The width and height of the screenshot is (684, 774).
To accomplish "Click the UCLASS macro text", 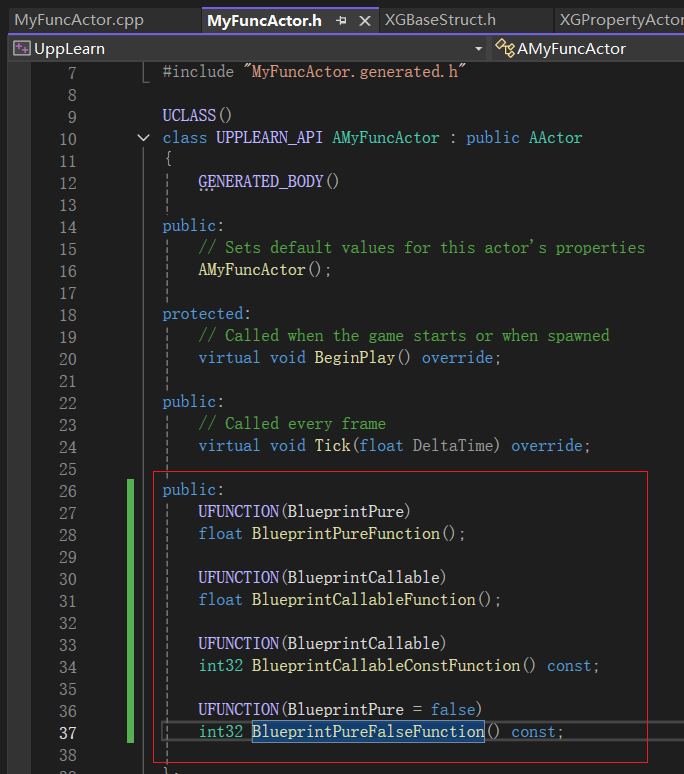I will tap(189, 116).
